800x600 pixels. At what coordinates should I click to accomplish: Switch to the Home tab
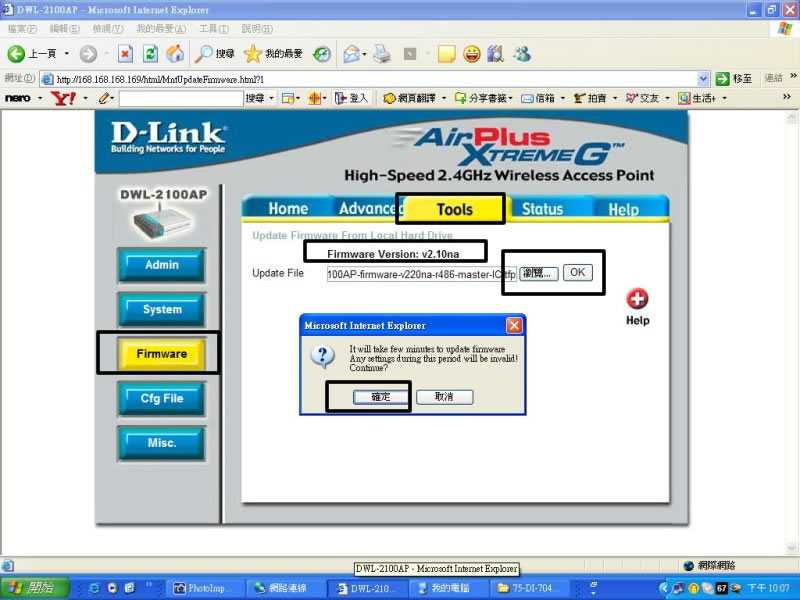(288, 209)
